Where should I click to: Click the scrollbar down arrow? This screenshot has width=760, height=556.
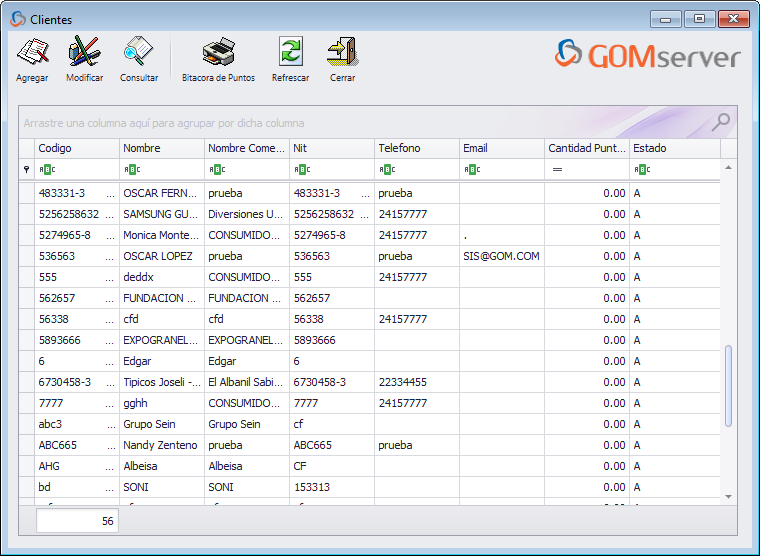728,497
